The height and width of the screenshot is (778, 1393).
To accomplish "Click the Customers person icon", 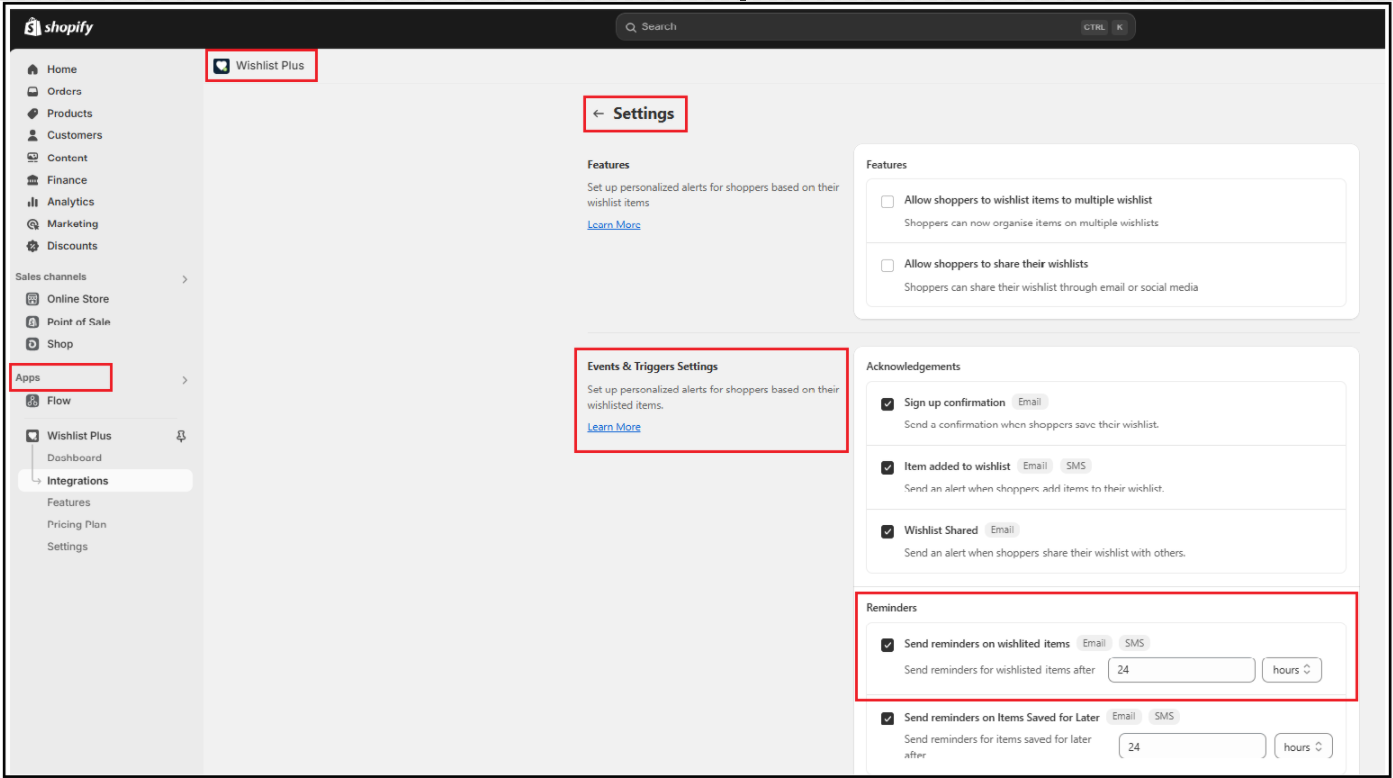I will [x=33, y=135].
